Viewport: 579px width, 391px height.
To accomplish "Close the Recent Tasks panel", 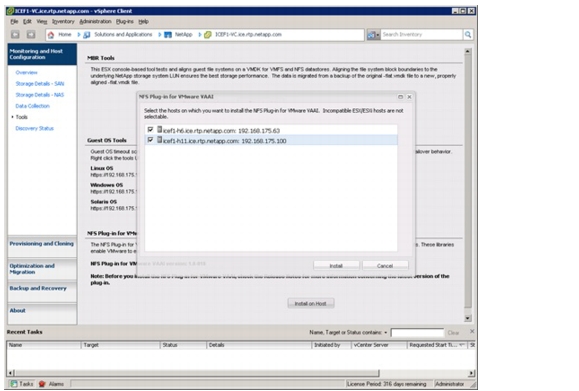I will (x=472, y=332).
